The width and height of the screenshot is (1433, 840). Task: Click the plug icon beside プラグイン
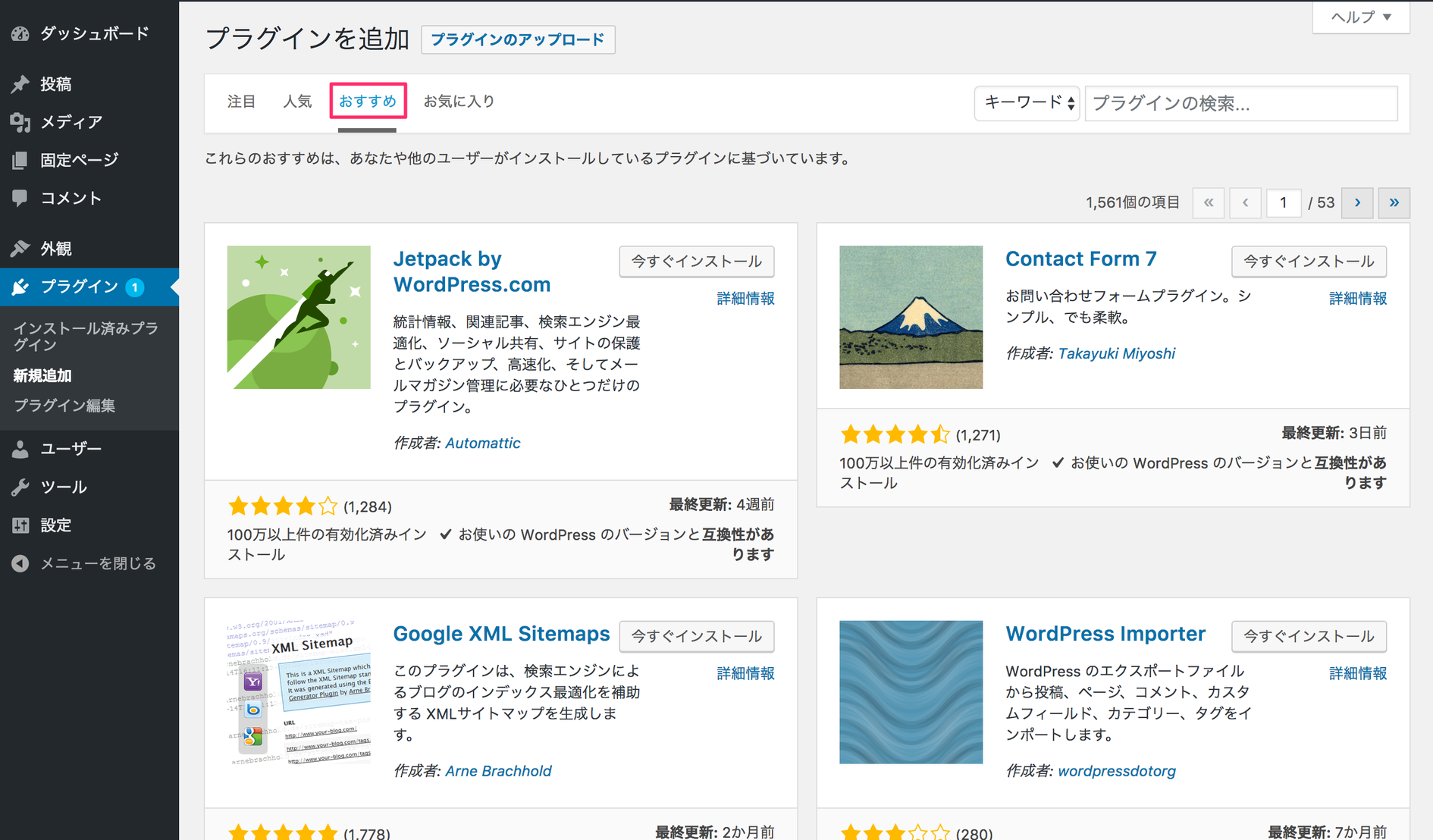coord(20,287)
